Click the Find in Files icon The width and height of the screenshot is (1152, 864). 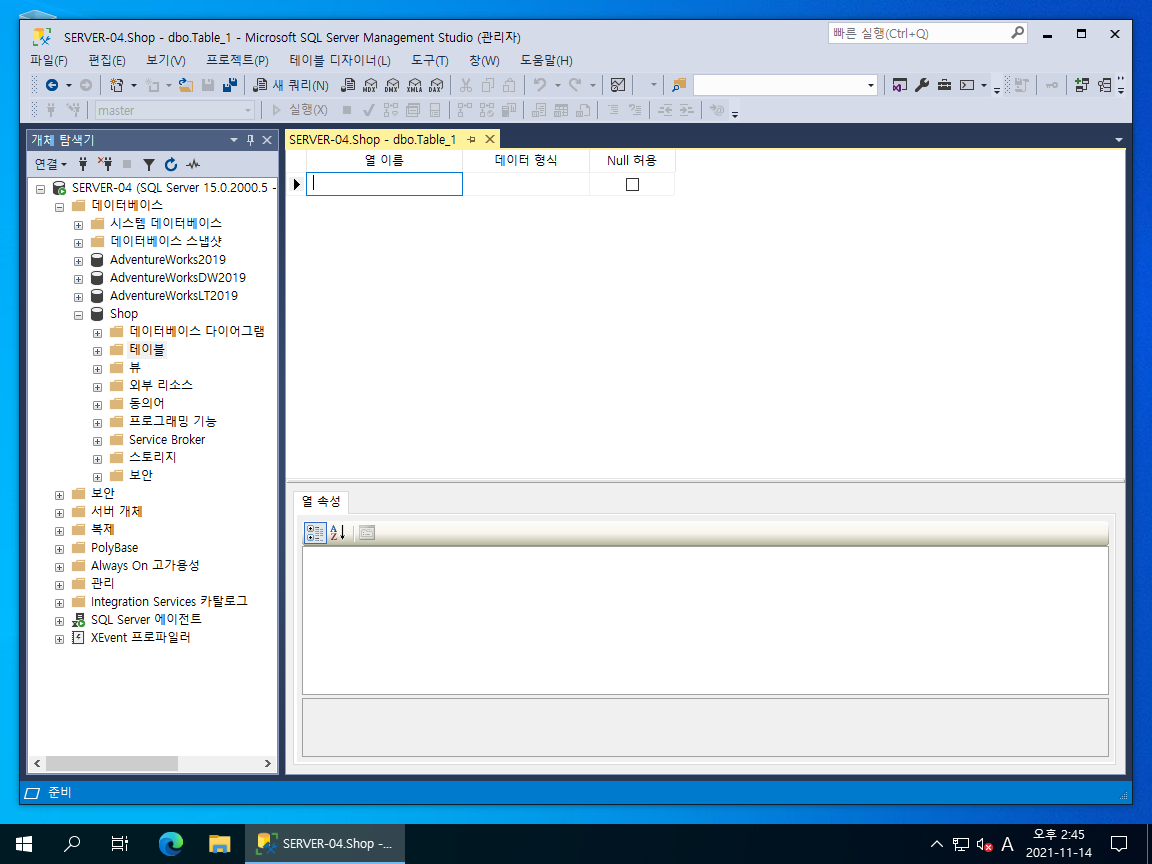pyautogui.click(x=679, y=85)
